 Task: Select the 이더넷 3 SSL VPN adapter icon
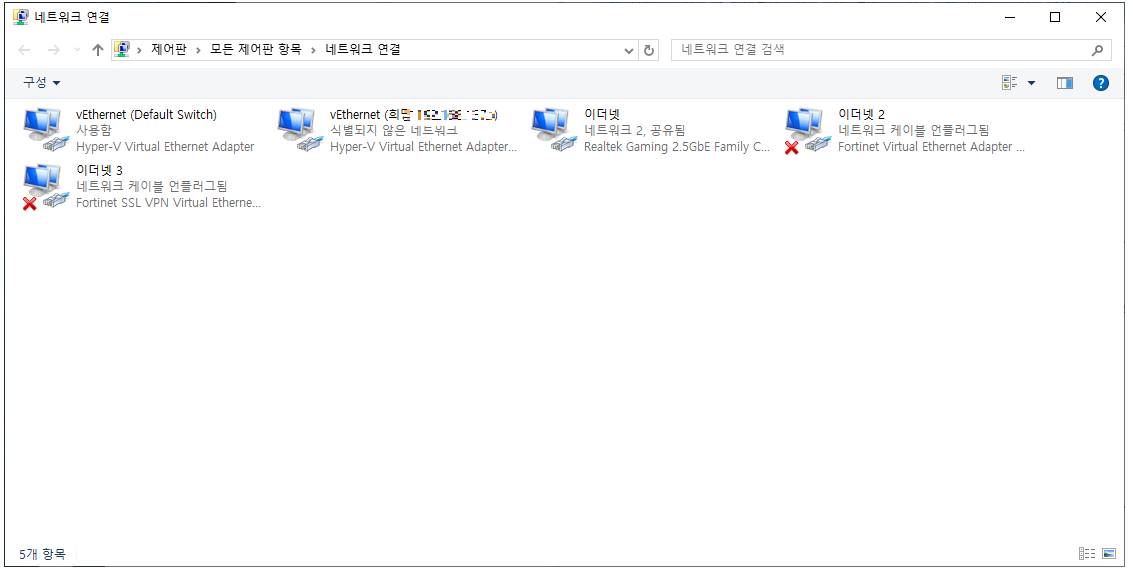[x=46, y=187]
